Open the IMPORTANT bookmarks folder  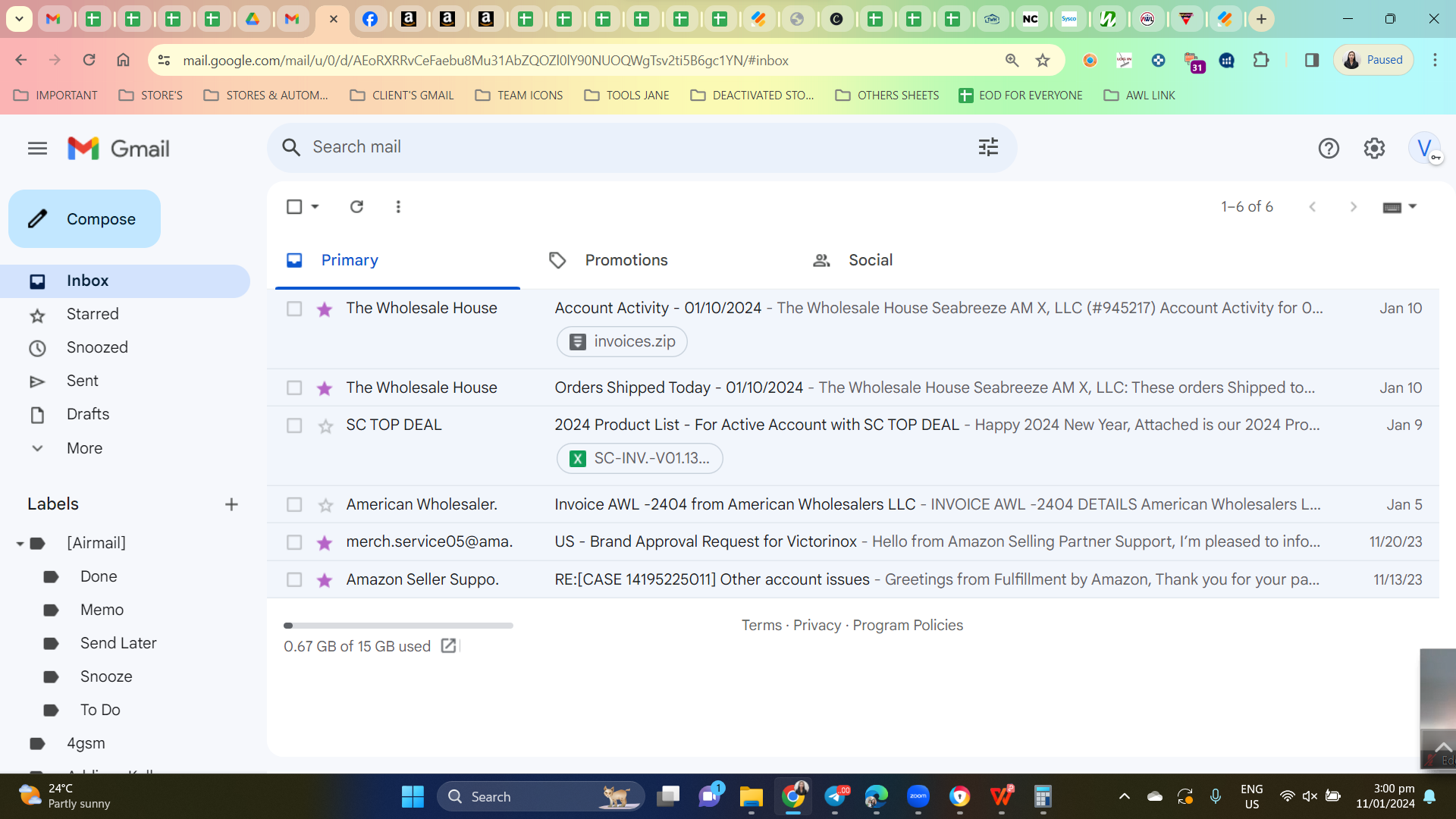tap(56, 96)
